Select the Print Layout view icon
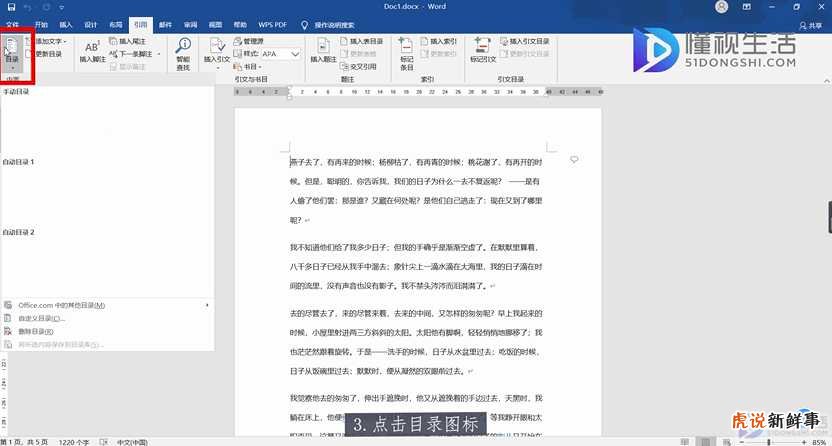Image resolution: width=832 pixels, height=446 pixels. click(x=705, y=442)
